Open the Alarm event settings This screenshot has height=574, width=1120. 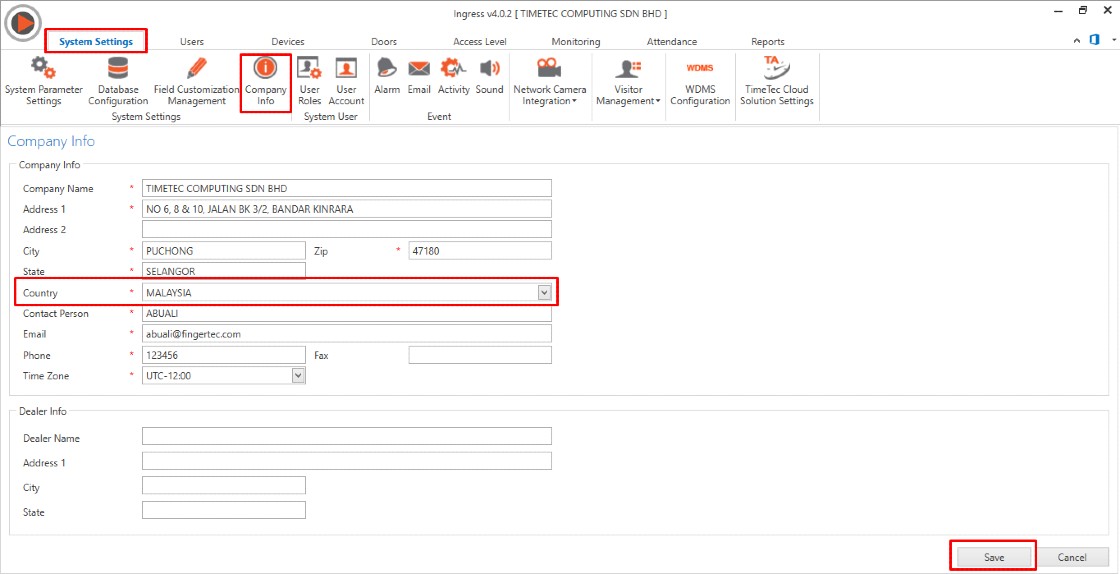[387, 76]
